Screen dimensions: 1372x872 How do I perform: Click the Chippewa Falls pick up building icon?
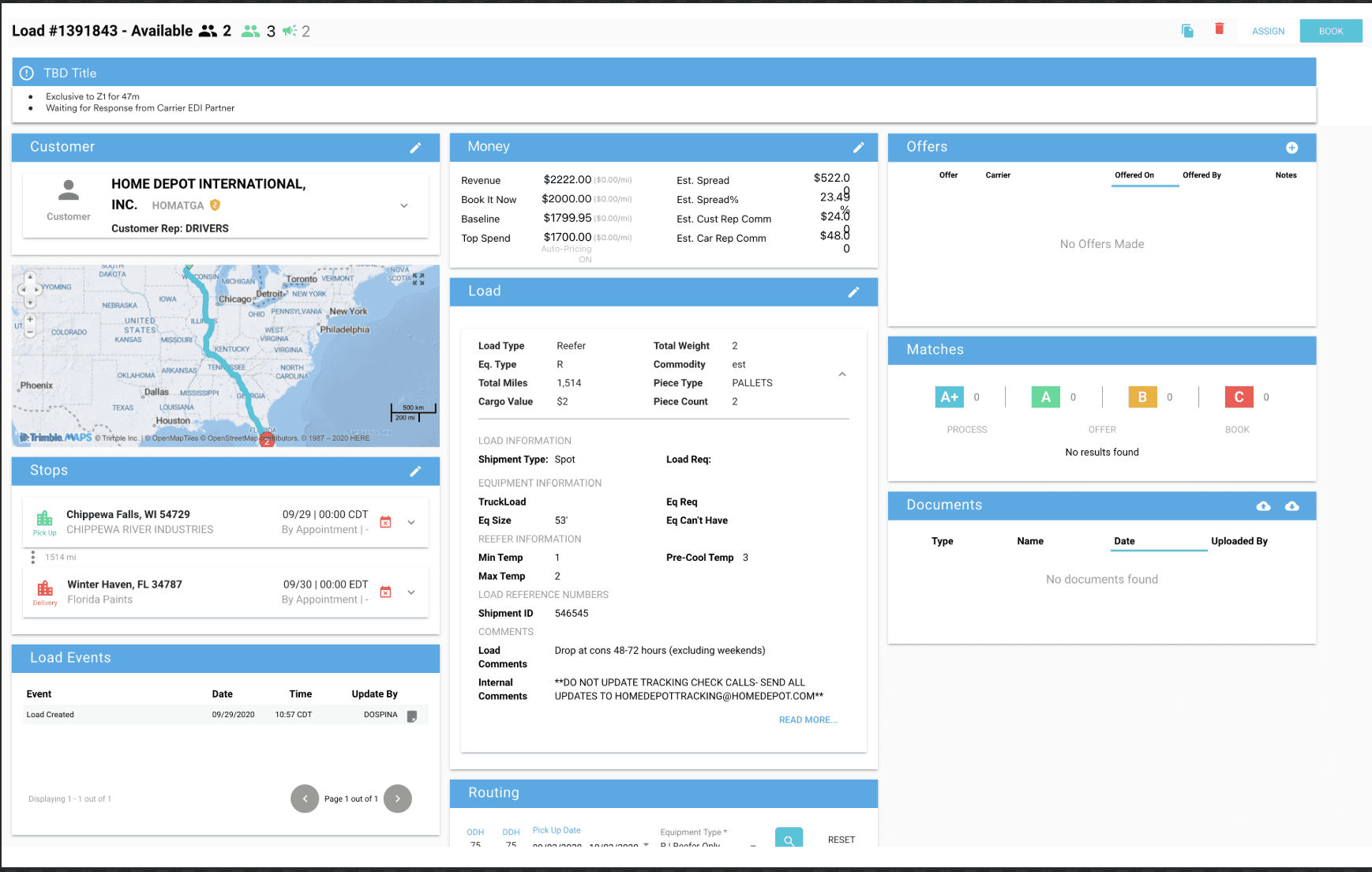click(45, 518)
